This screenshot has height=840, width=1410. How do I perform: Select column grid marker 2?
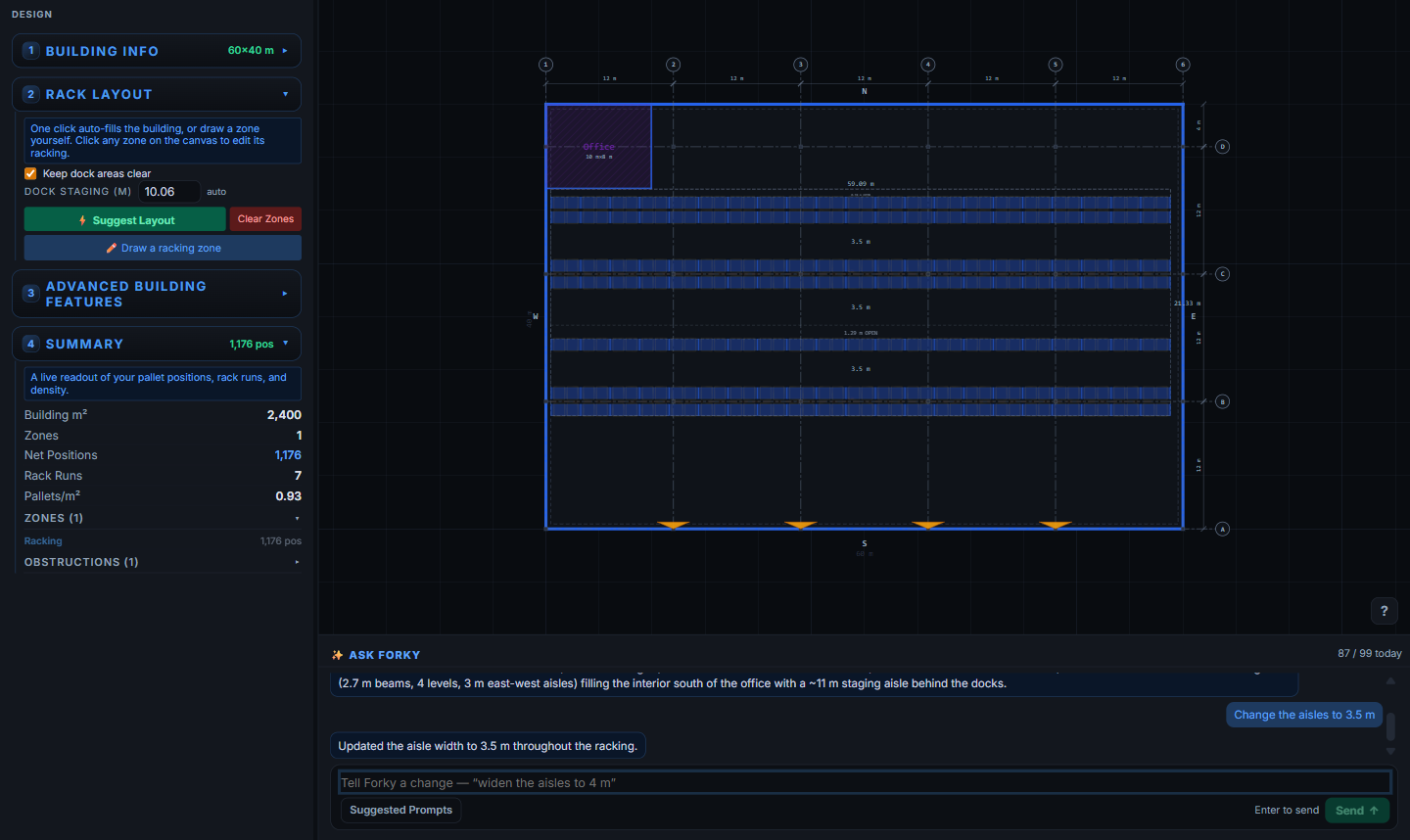674,65
